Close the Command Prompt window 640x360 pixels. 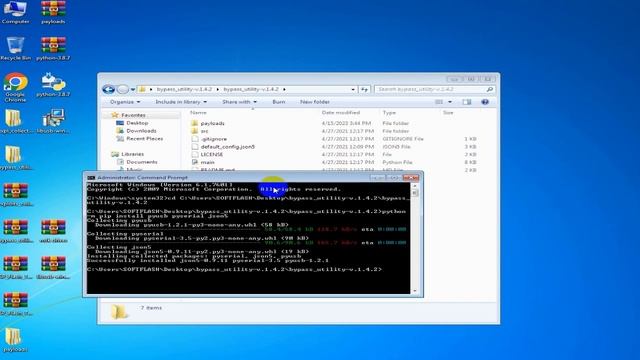[x=411, y=178]
